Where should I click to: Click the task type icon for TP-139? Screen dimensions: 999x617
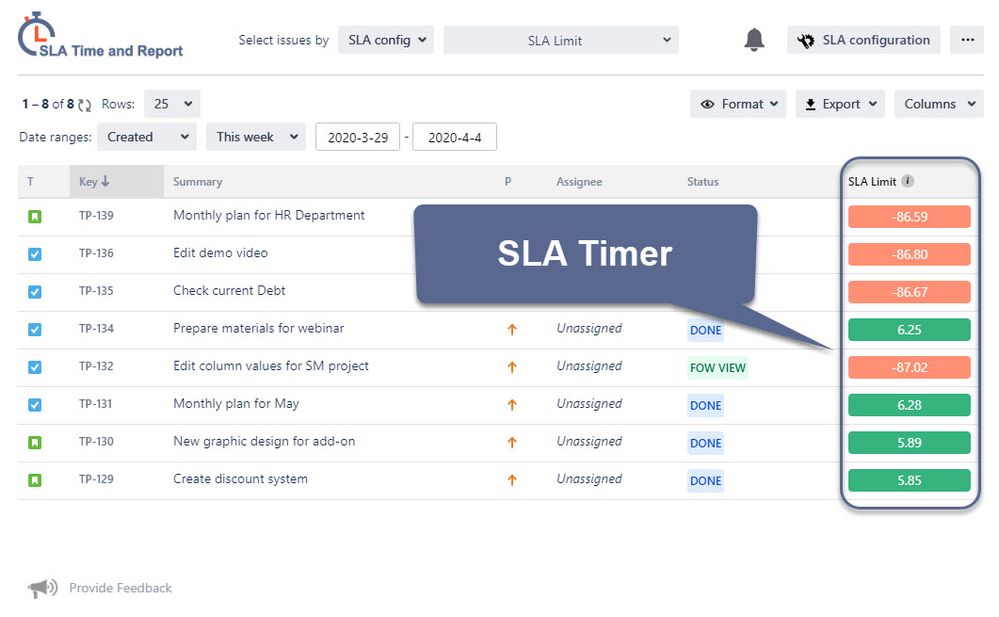(x=34, y=216)
